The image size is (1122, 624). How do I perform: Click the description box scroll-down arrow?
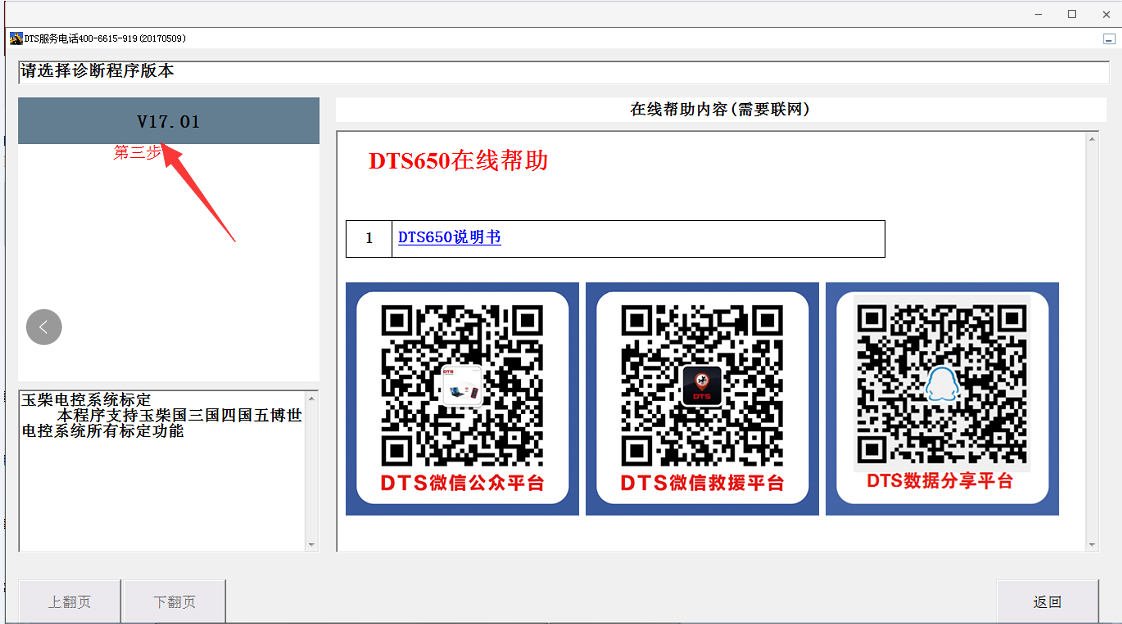[311, 545]
